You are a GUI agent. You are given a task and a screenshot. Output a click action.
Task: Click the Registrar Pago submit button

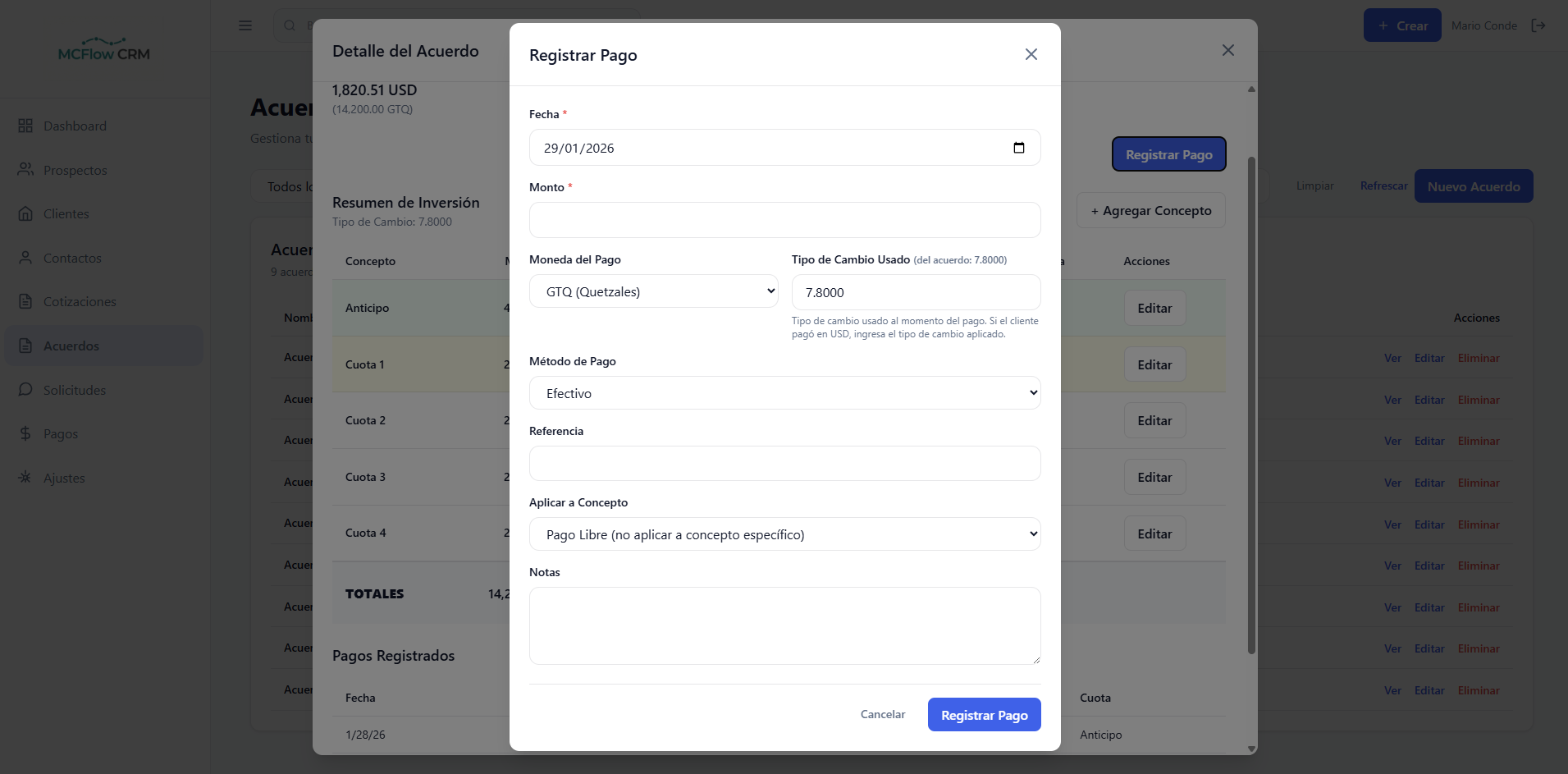984,714
